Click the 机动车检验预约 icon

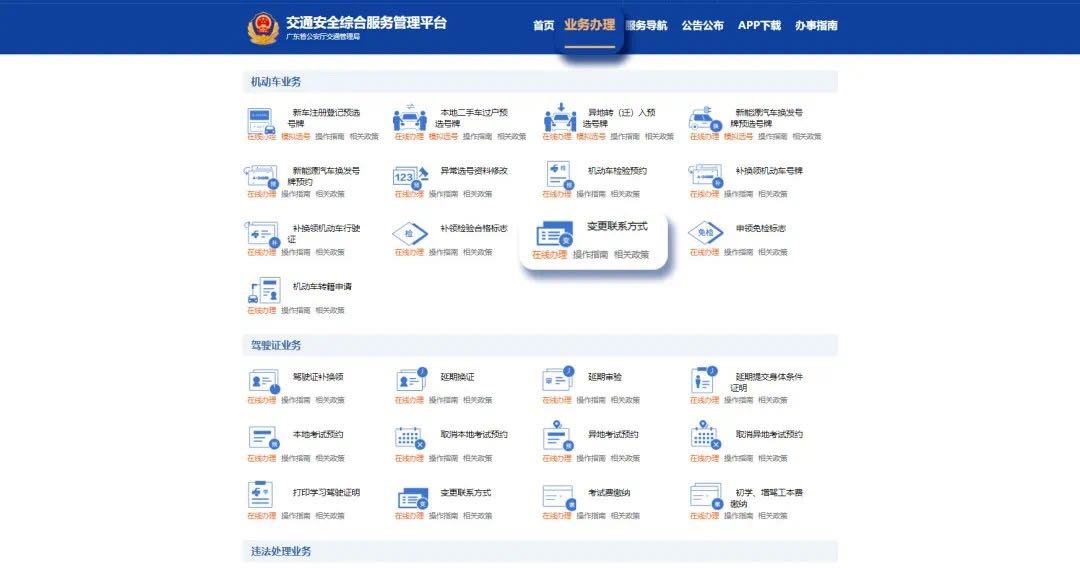[x=559, y=175]
